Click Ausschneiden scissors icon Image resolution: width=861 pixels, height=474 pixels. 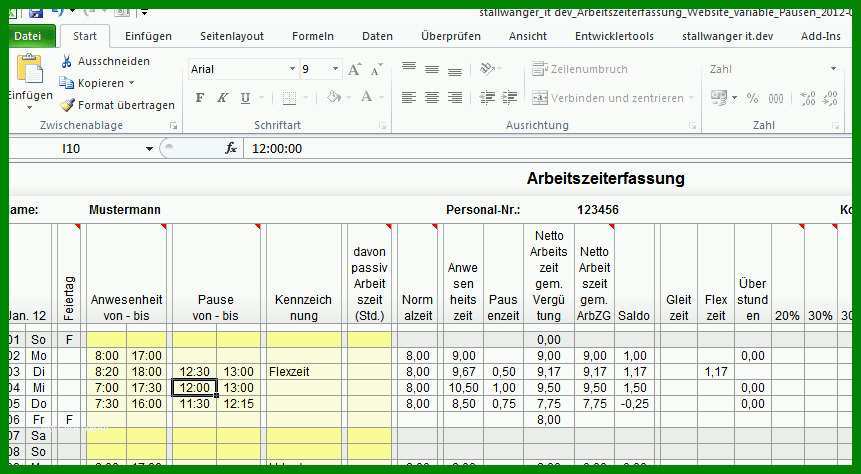pos(67,61)
